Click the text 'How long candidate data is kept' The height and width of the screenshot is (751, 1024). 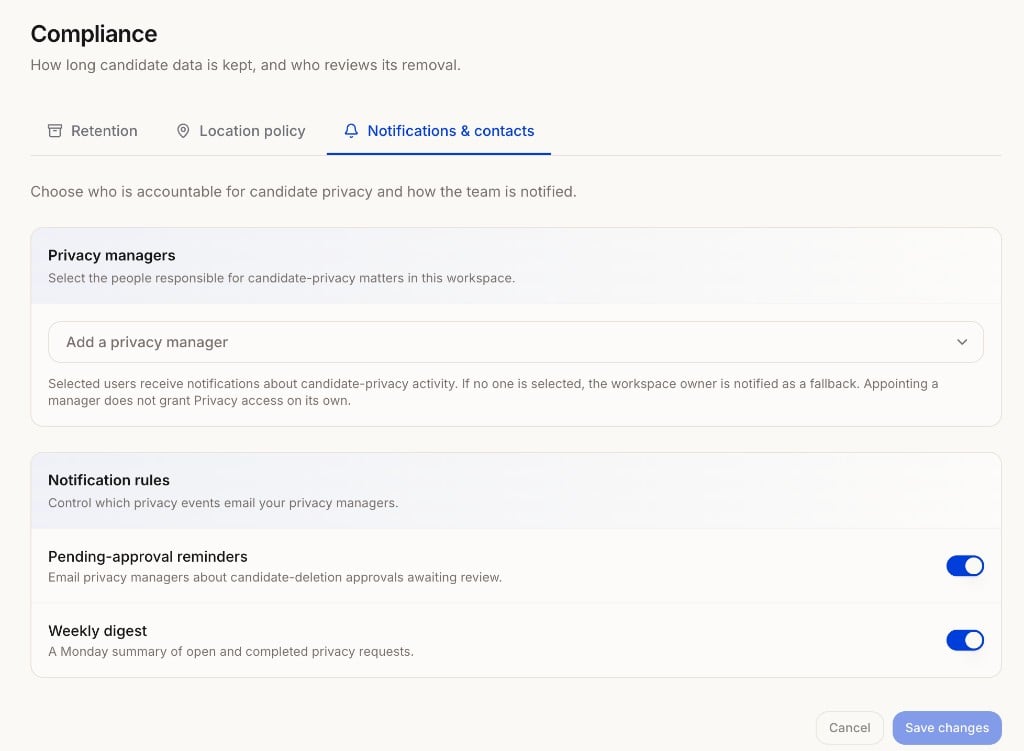coord(142,65)
